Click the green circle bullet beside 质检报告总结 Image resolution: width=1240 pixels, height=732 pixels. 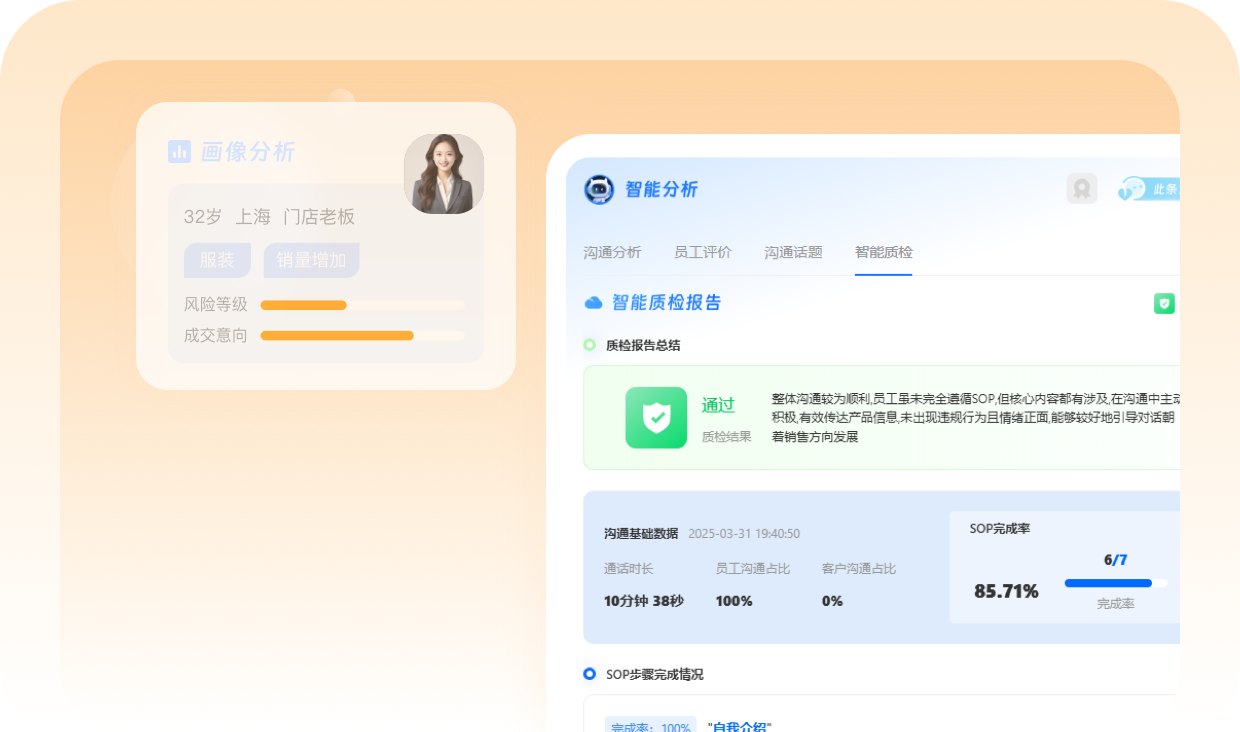coord(590,345)
